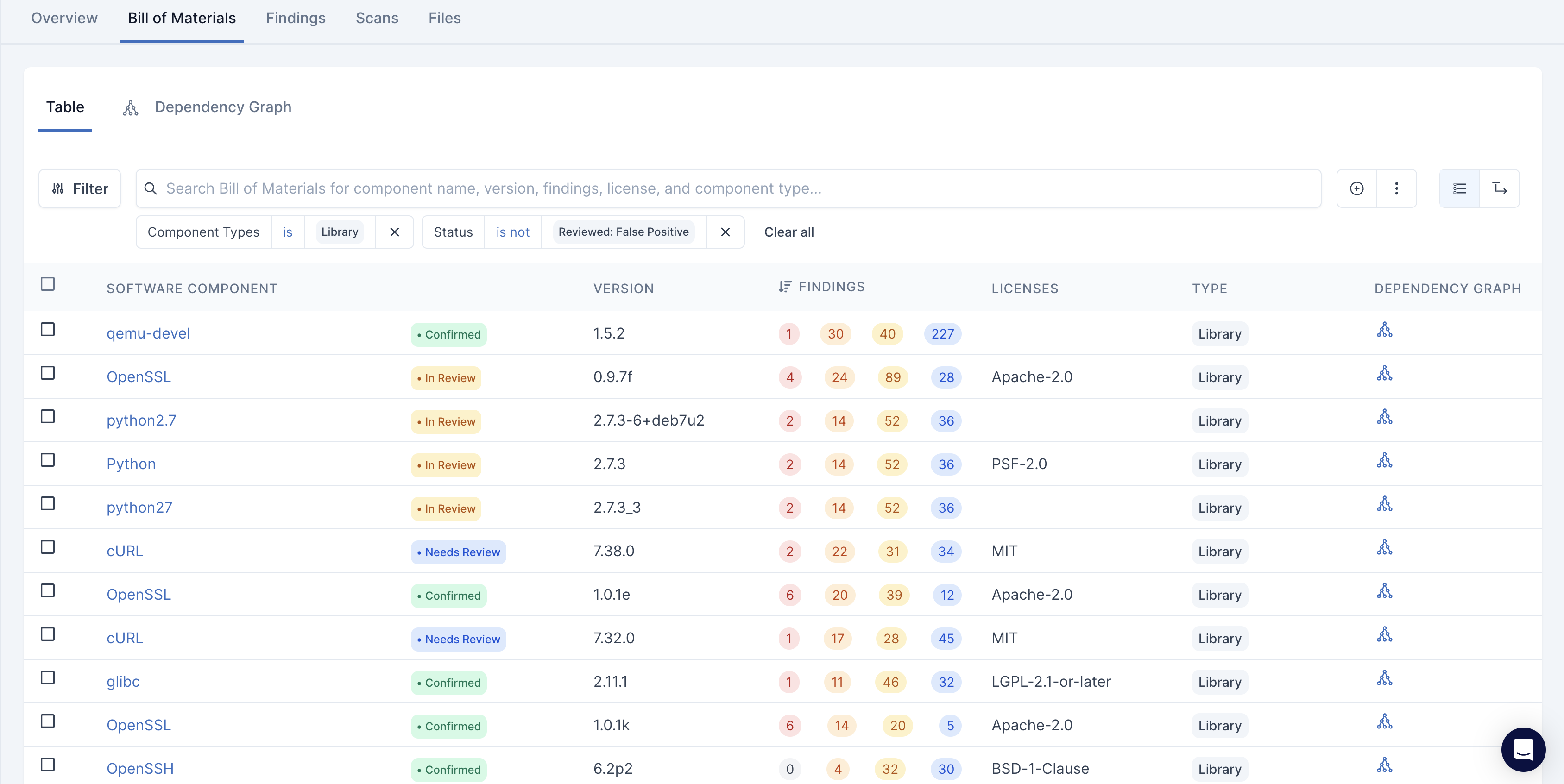Focus the Bill of Materials search field
This screenshot has height=784, width=1564.
(x=729, y=189)
